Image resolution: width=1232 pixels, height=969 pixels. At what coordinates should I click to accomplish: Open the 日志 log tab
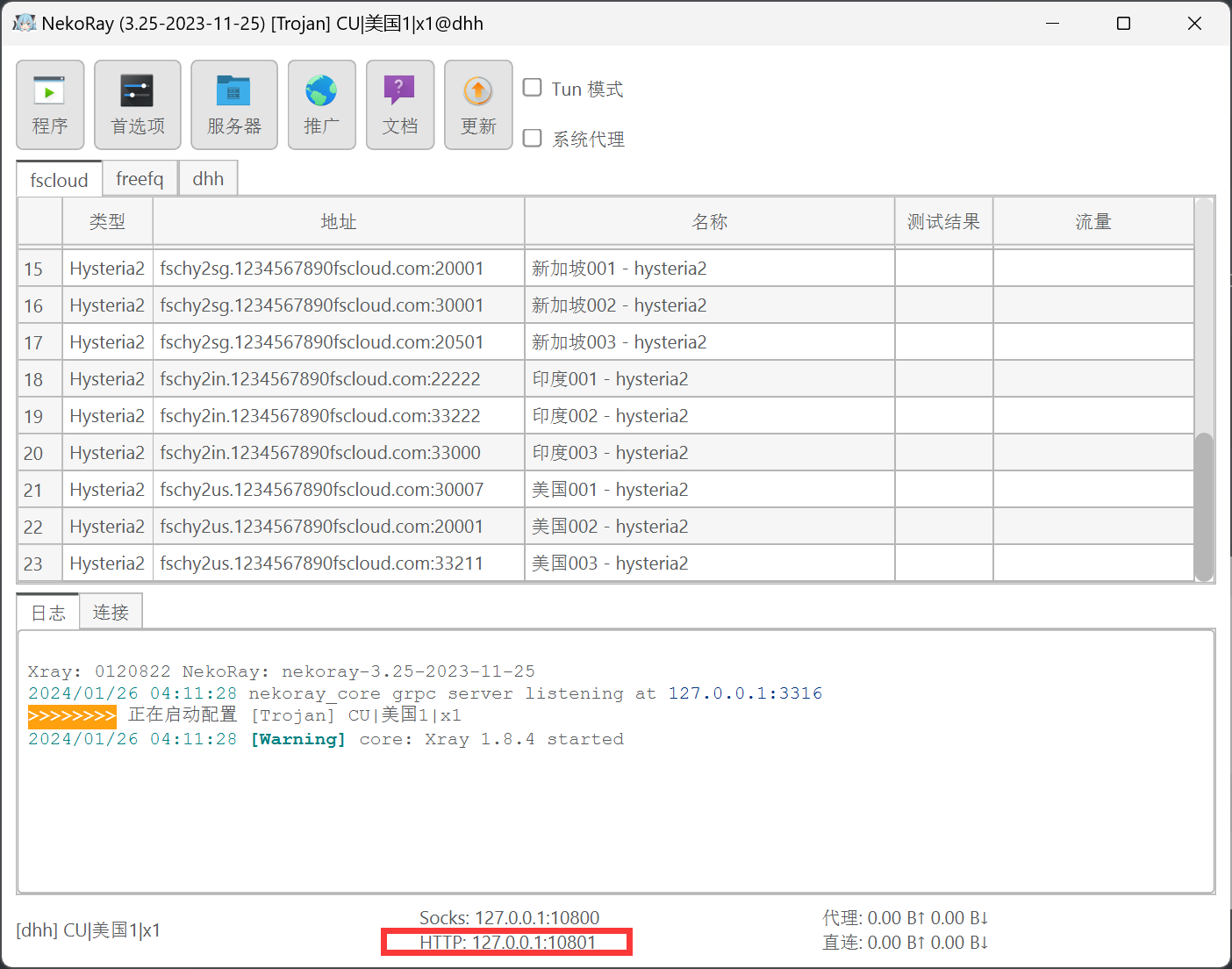coord(48,612)
